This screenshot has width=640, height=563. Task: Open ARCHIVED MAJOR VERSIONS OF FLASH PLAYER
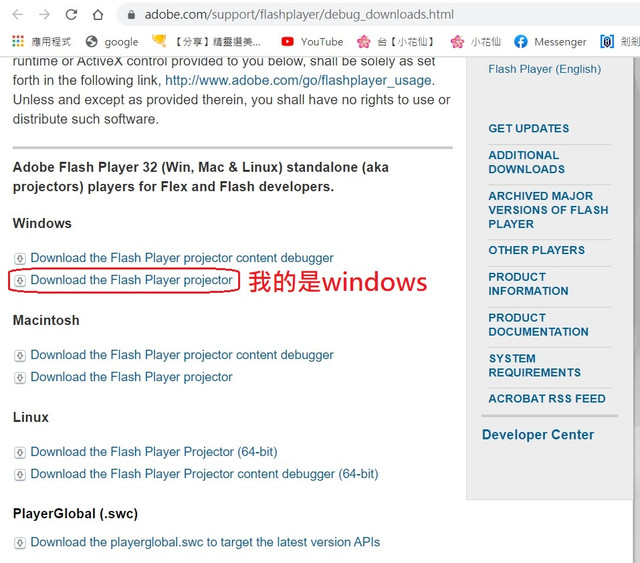pos(548,210)
